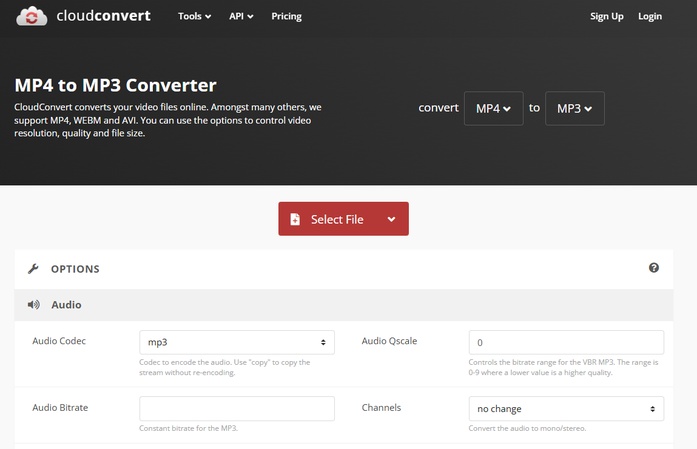
Task: Go to the Pricing page
Action: 286,16
